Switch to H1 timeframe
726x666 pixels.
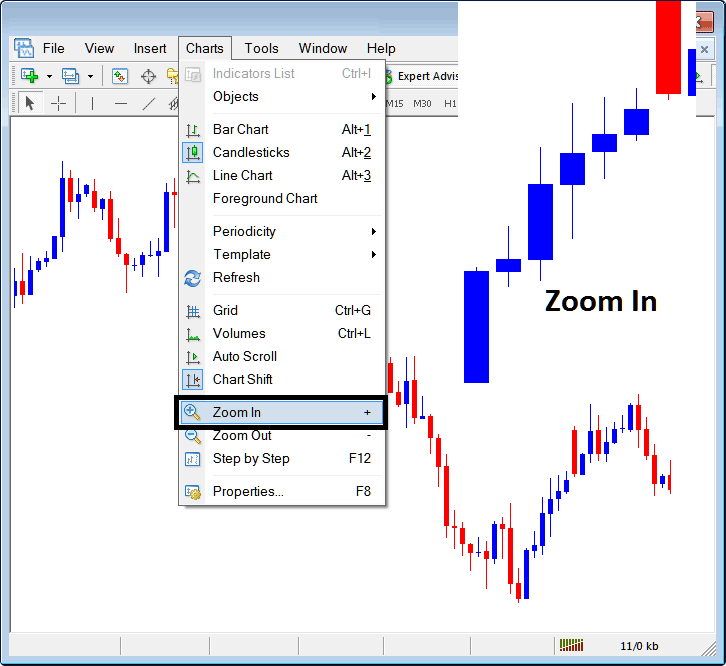tap(450, 104)
